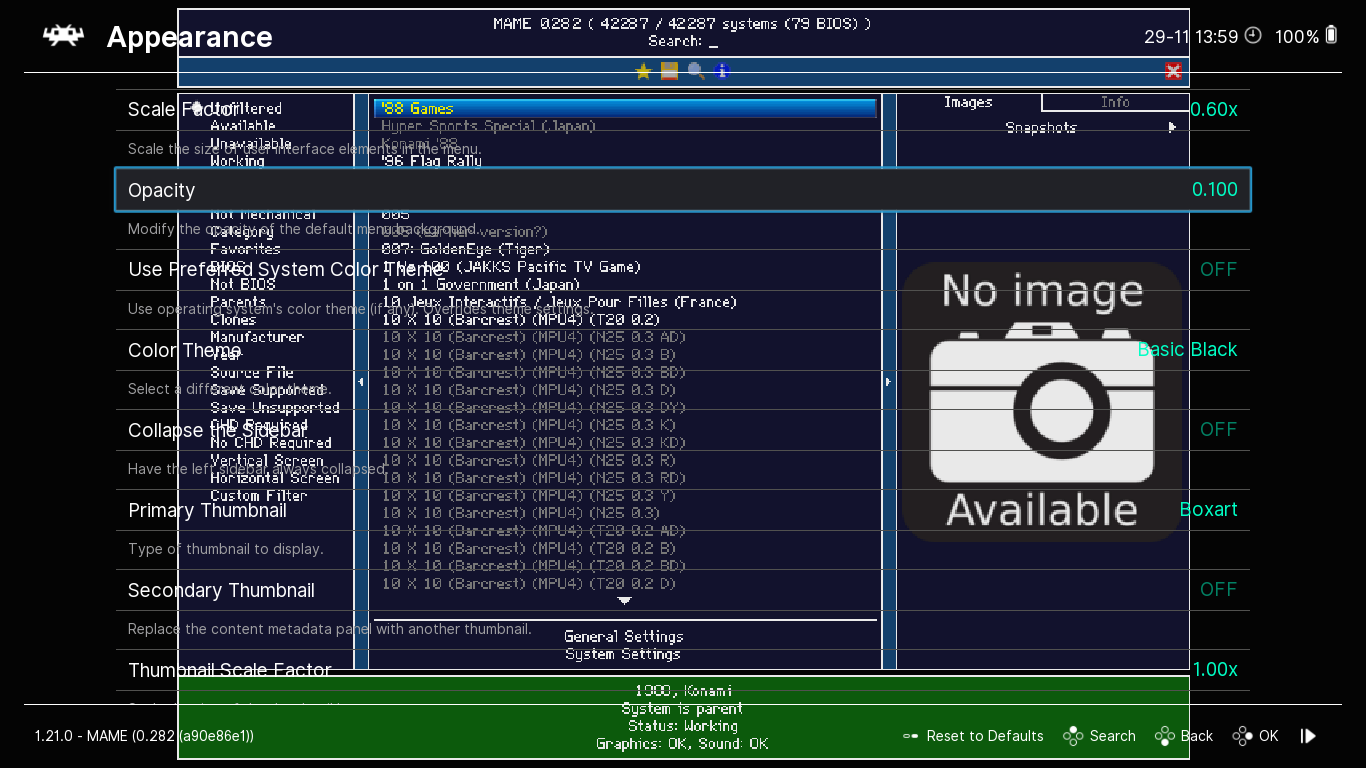Open Color Theme selector showing Basic Black
Screen dimensions: 1366x768
coord(1187,350)
